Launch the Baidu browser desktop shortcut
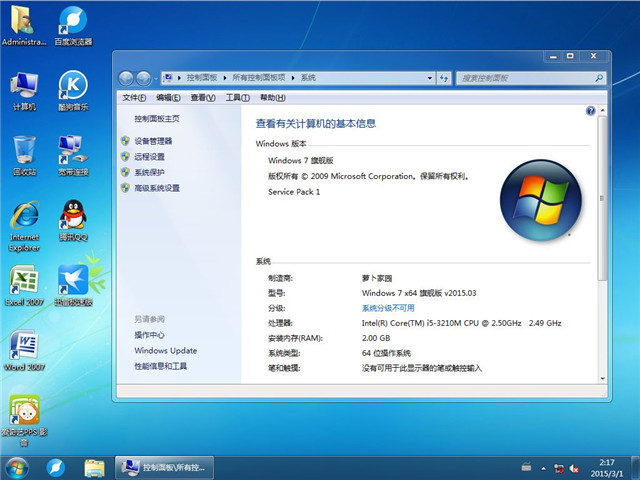The width and height of the screenshot is (640, 480). pos(73,24)
